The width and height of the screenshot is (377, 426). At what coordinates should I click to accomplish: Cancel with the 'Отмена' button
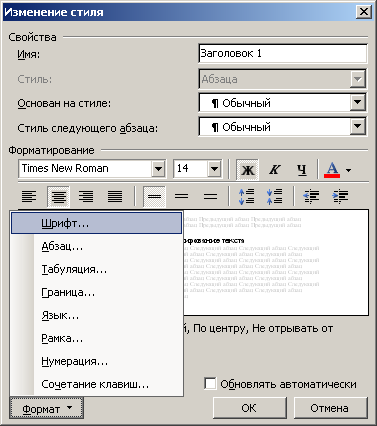[330, 408]
